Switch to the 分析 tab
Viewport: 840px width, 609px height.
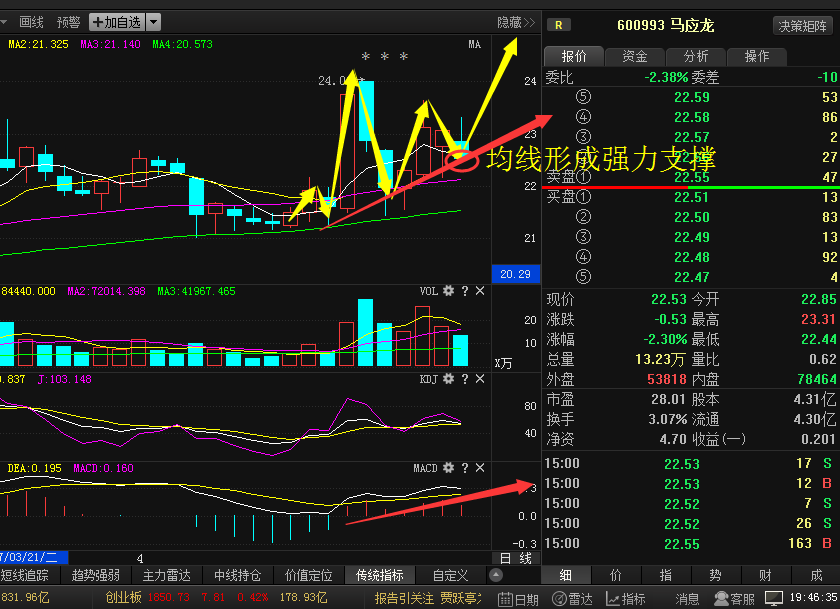click(696, 56)
